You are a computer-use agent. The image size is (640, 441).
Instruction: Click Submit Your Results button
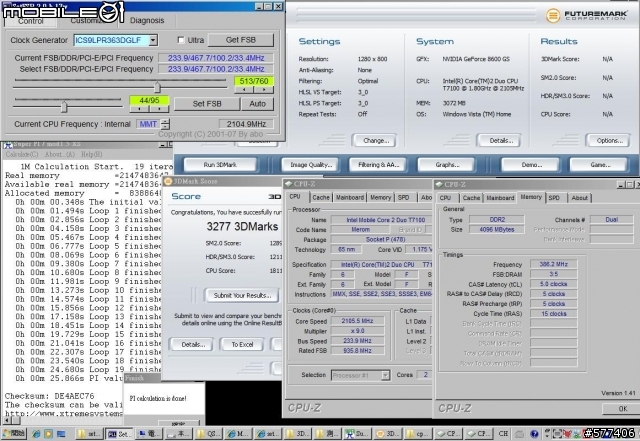242,295
